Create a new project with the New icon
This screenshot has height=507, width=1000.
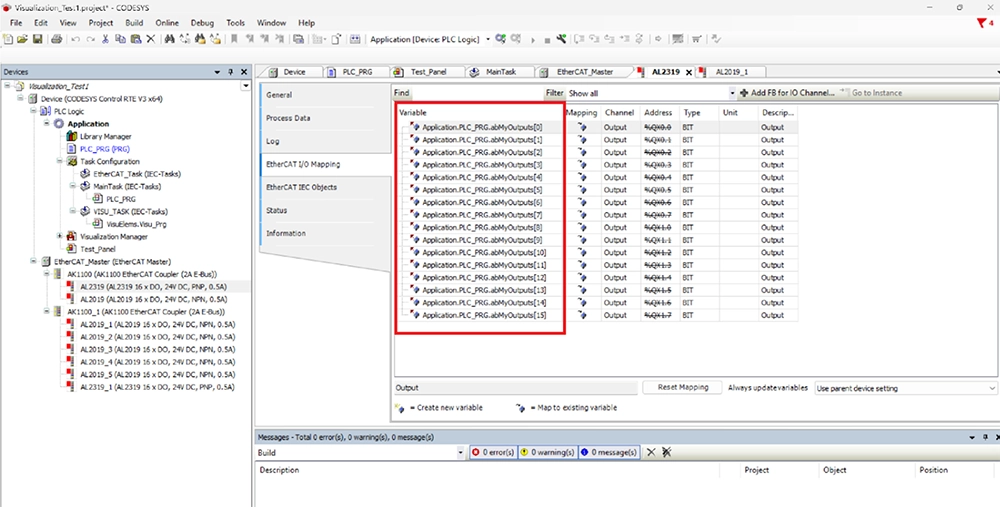coord(8,40)
